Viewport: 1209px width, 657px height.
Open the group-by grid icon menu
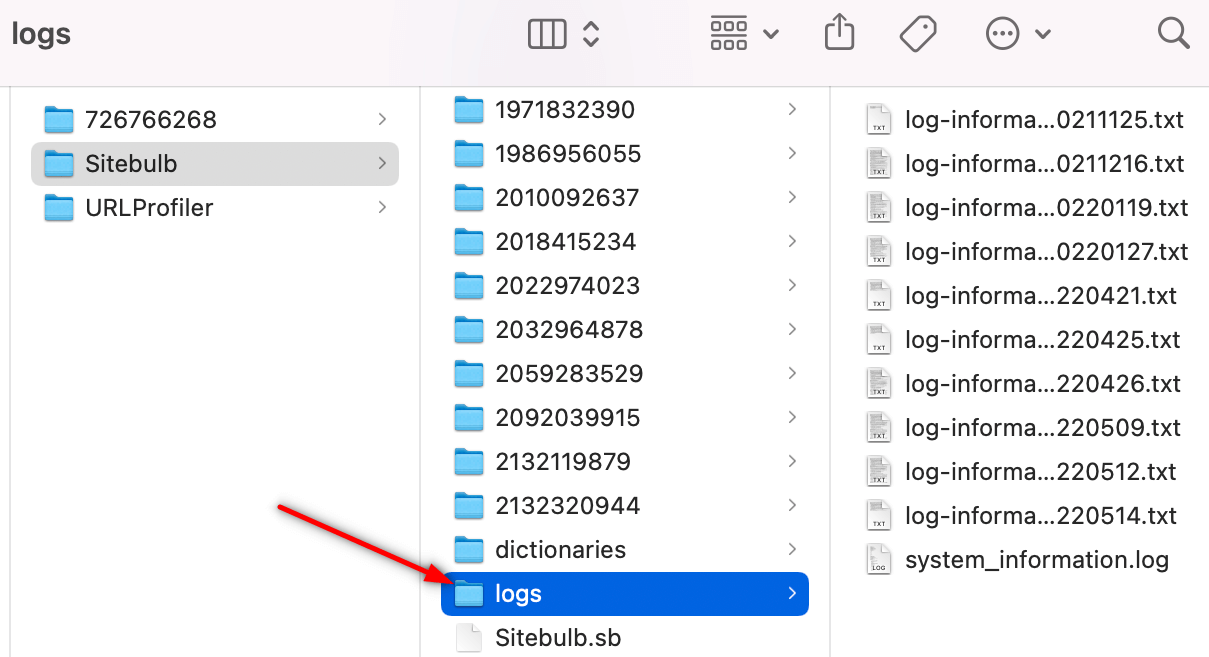click(729, 34)
